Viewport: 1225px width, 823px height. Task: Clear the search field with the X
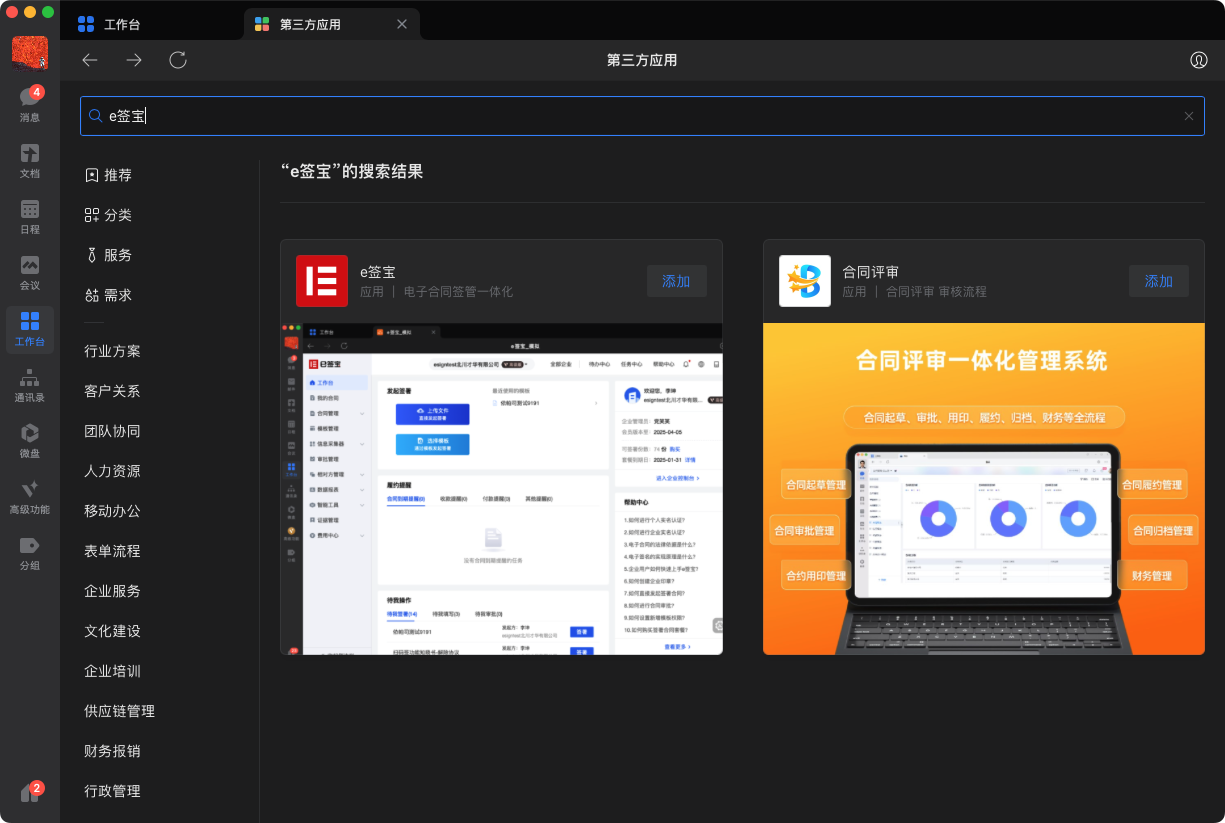point(1189,116)
